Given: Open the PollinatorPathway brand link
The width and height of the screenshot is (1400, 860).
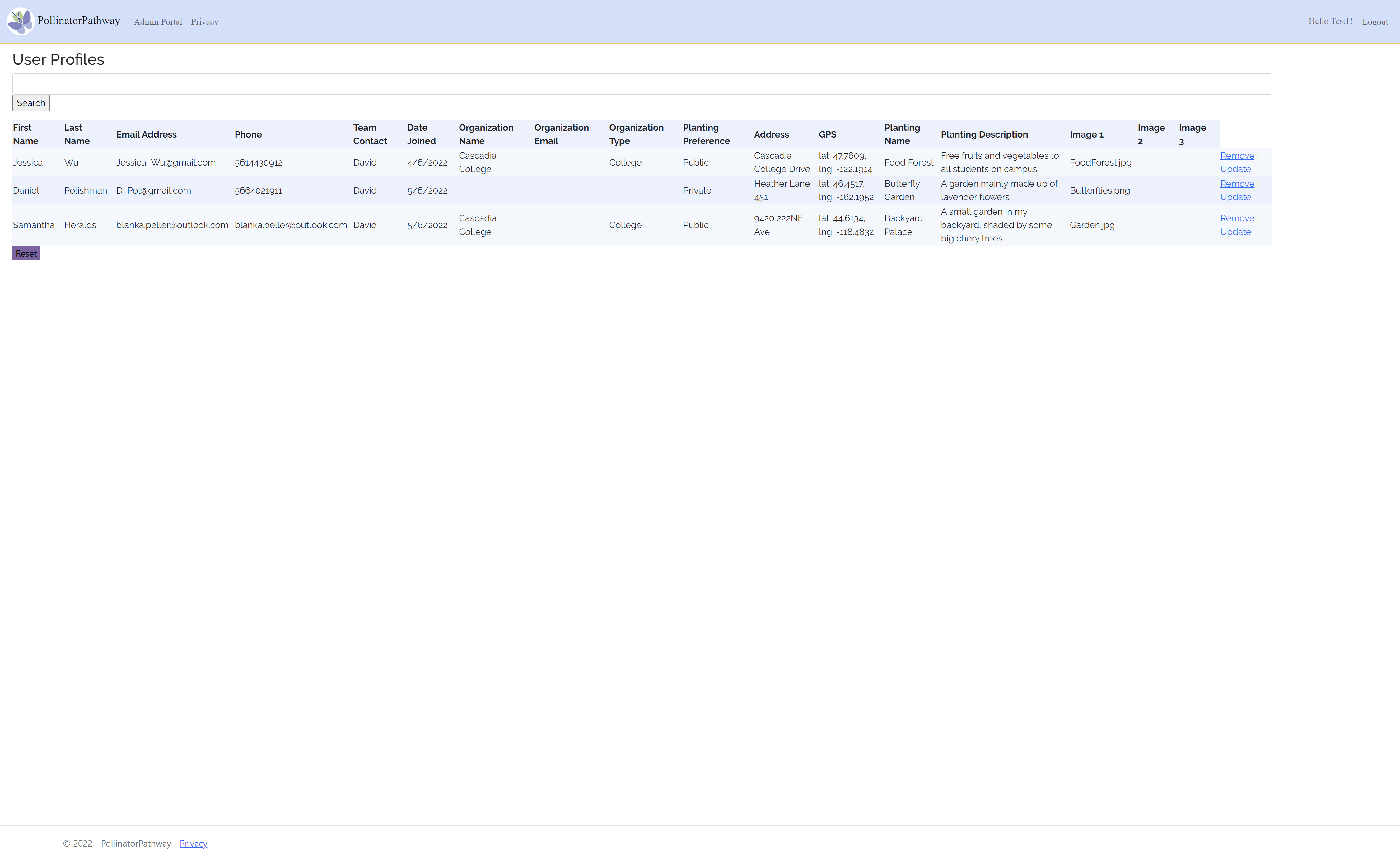Looking at the screenshot, I should pyautogui.click(x=78, y=21).
